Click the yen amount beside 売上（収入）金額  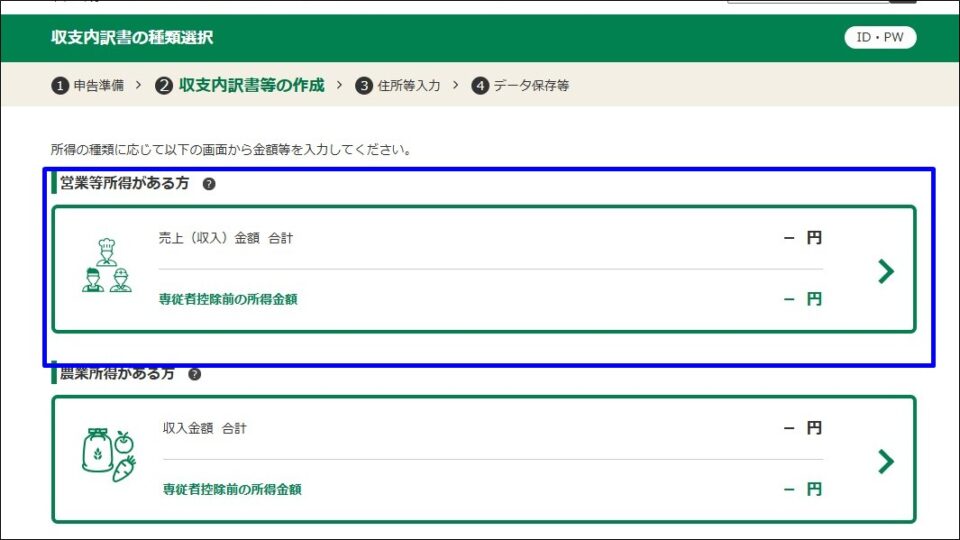[803, 239]
